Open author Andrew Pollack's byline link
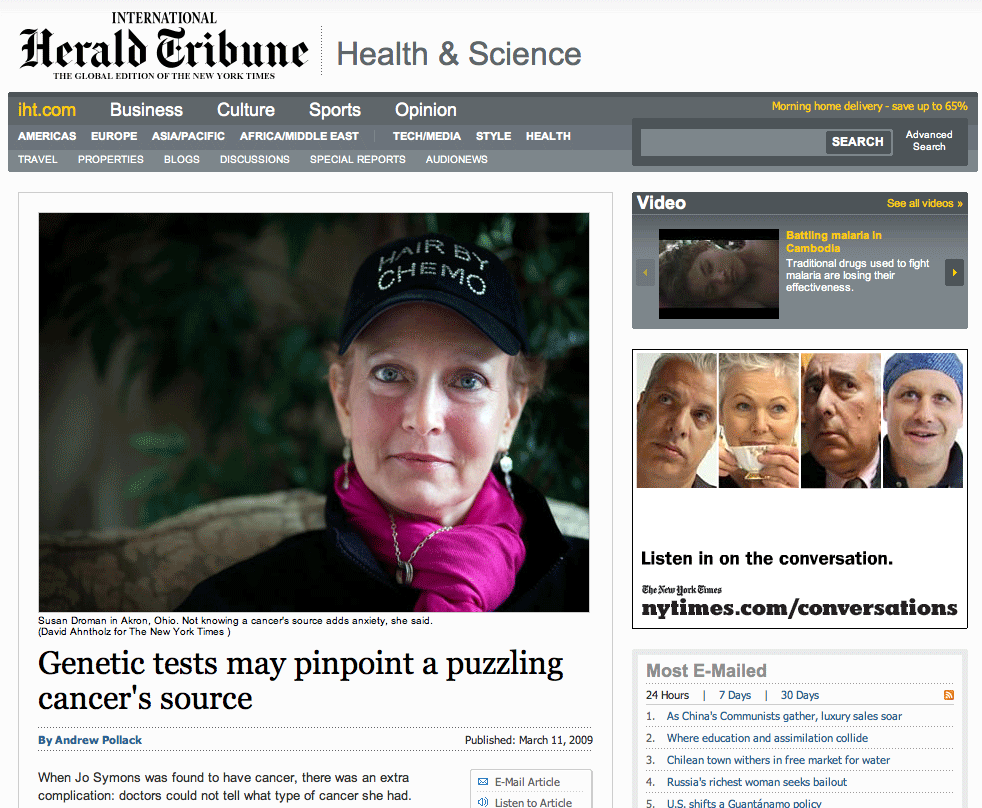The width and height of the screenshot is (982, 808). [x=90, y=740]
